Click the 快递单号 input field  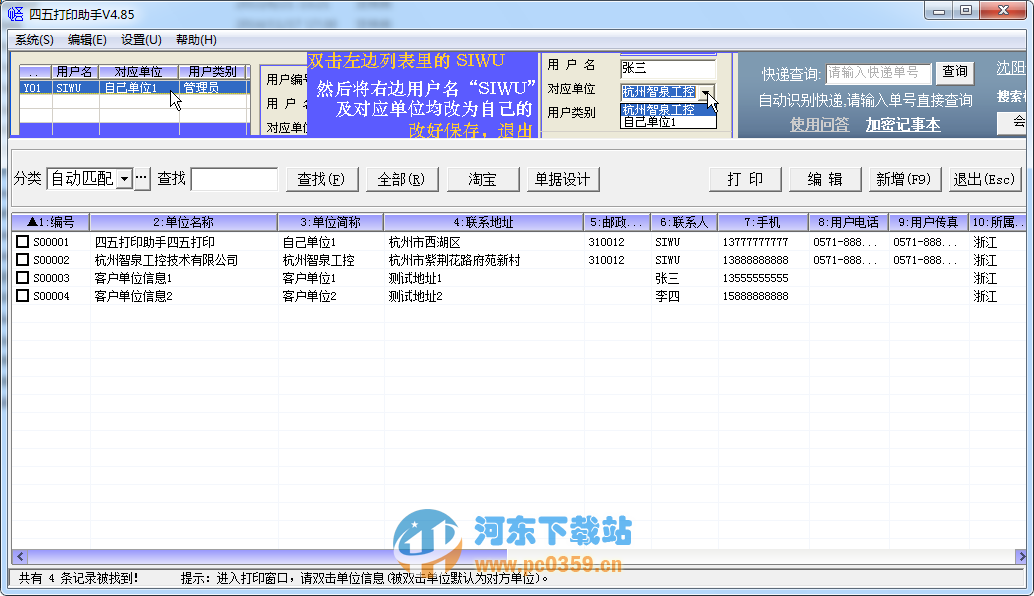pyautogui.click(x=877, y=72)
